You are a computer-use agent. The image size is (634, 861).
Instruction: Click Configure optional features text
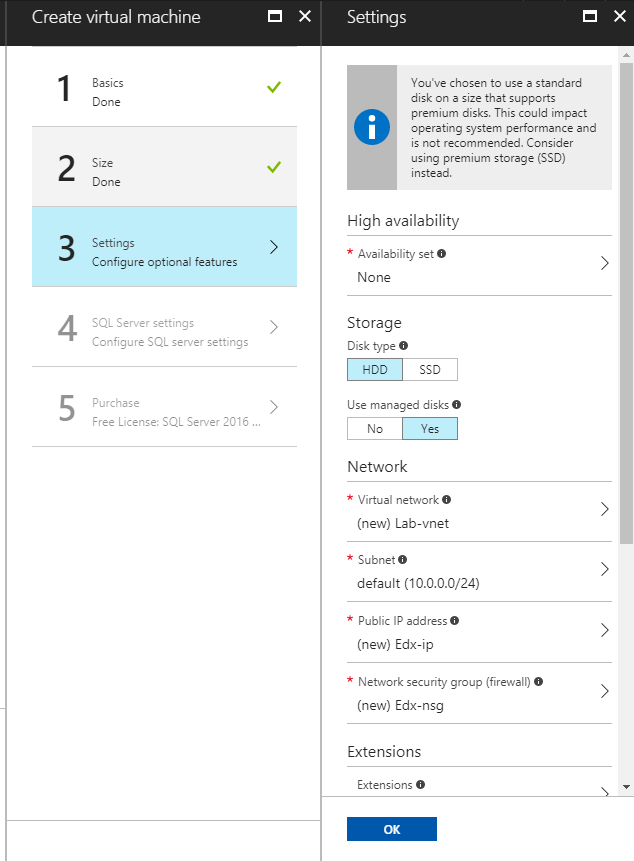point(165,262)
